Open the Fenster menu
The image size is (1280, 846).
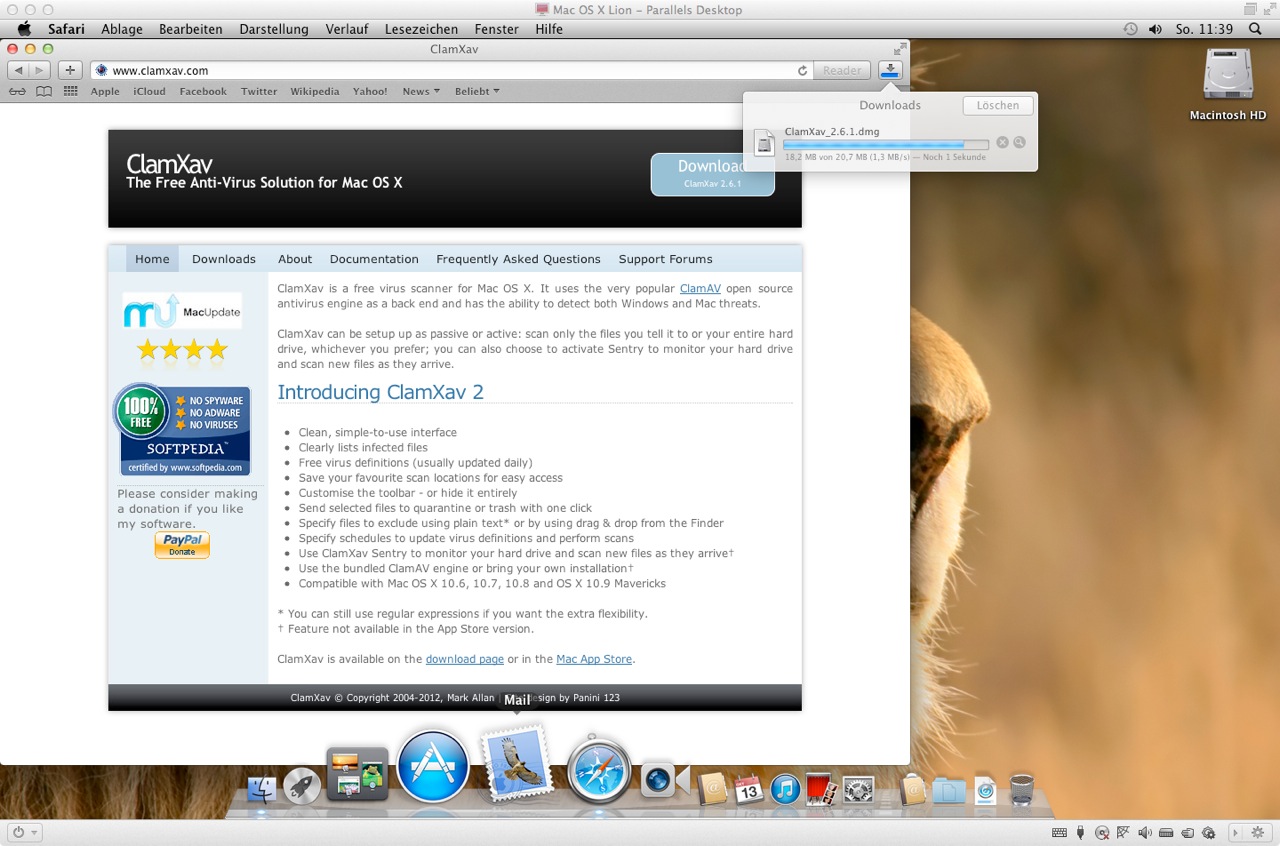click(x=496, y=29)
